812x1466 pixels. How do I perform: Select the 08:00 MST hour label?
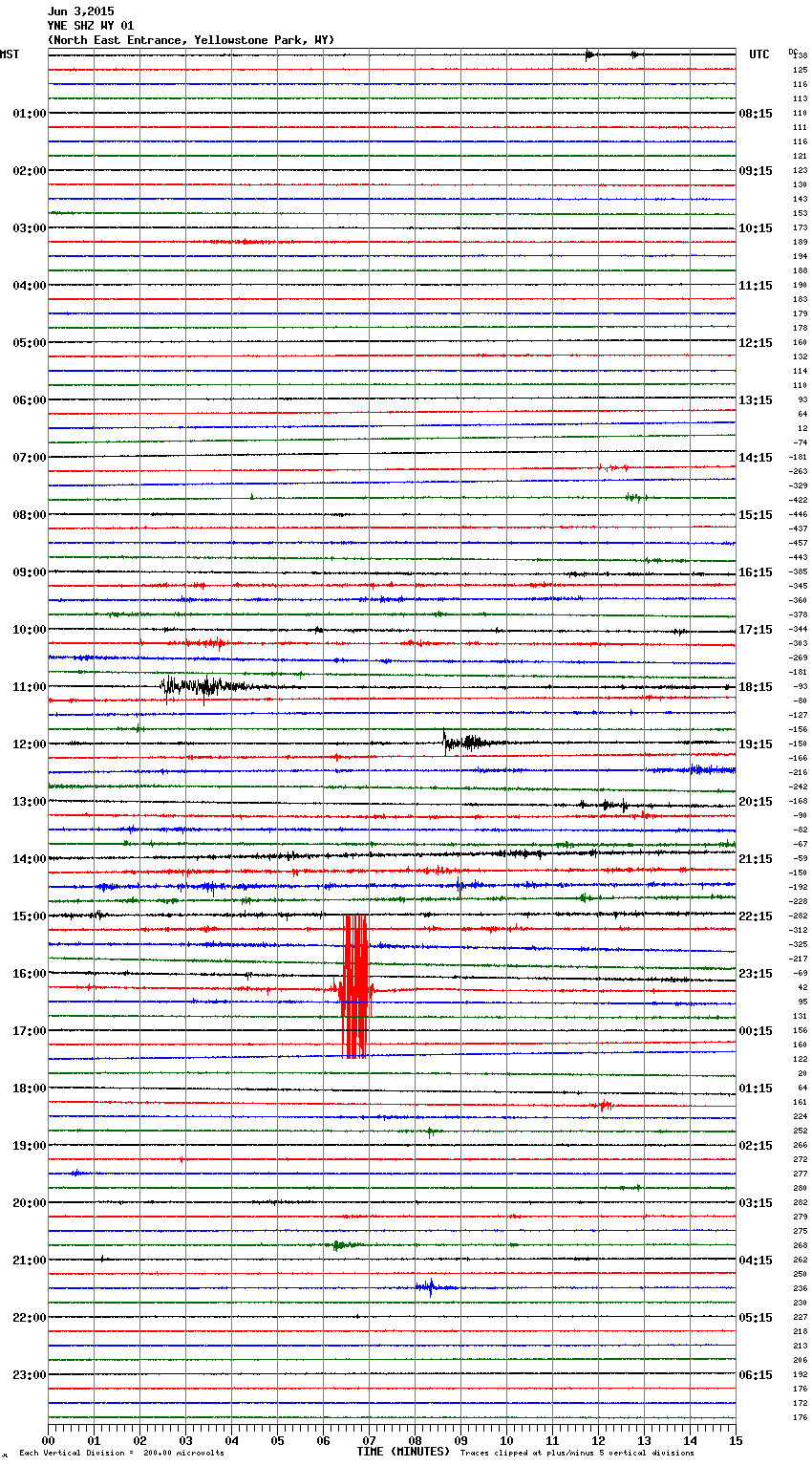pyautogui.click(x=29, y=515)
